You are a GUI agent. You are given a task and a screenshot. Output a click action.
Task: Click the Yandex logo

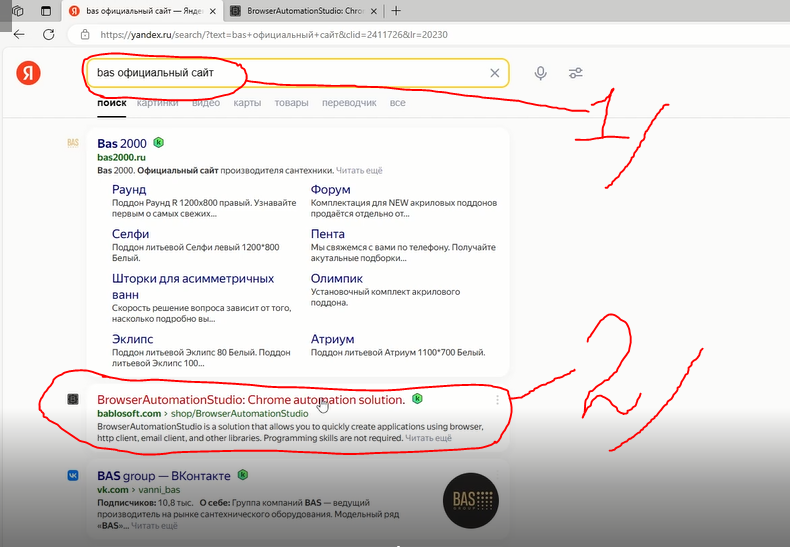(28, 73)
